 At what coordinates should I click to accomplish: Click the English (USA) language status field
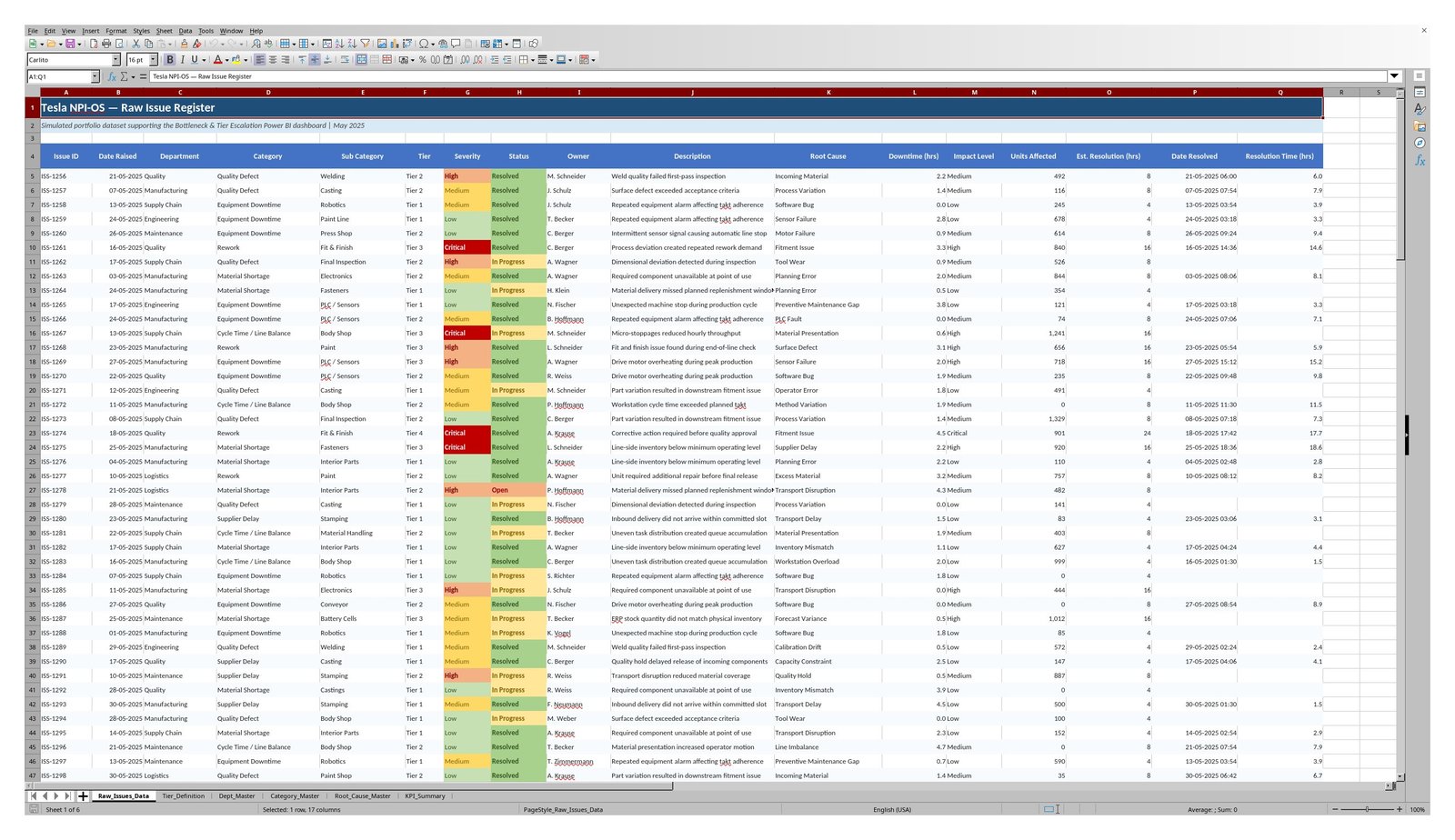[x=891, y=809]
